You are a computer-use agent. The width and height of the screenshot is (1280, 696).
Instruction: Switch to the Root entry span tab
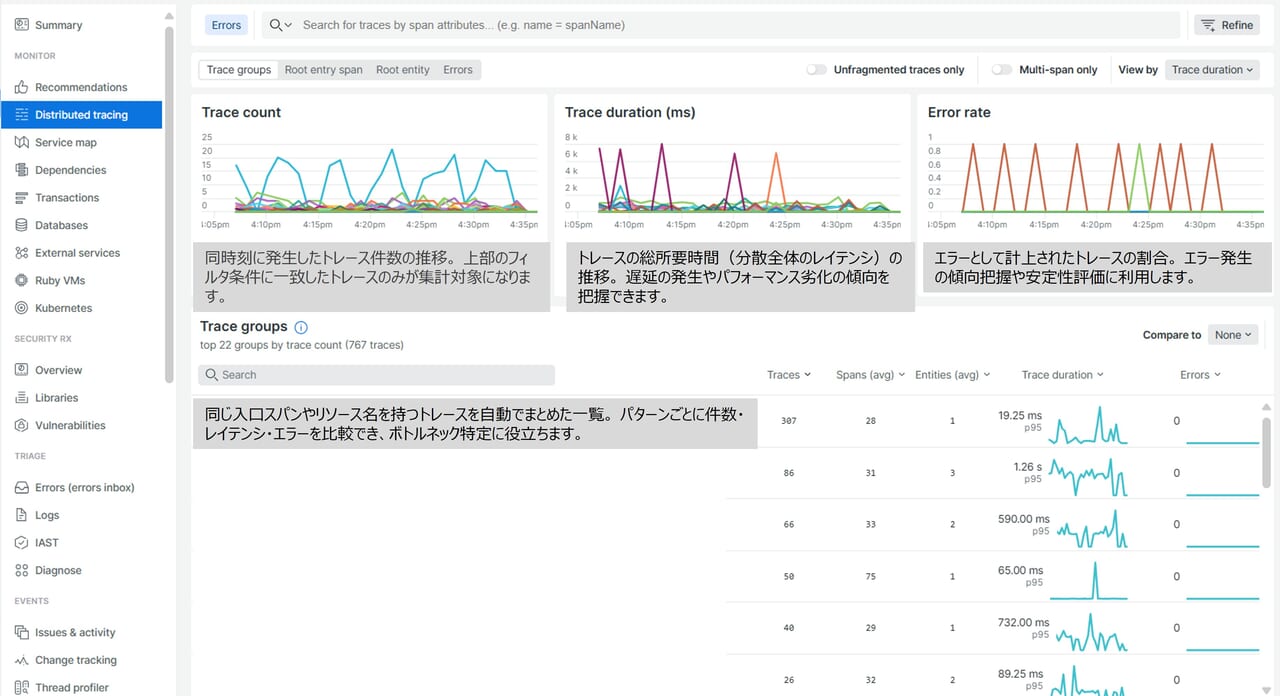click(x=323, y=70)
